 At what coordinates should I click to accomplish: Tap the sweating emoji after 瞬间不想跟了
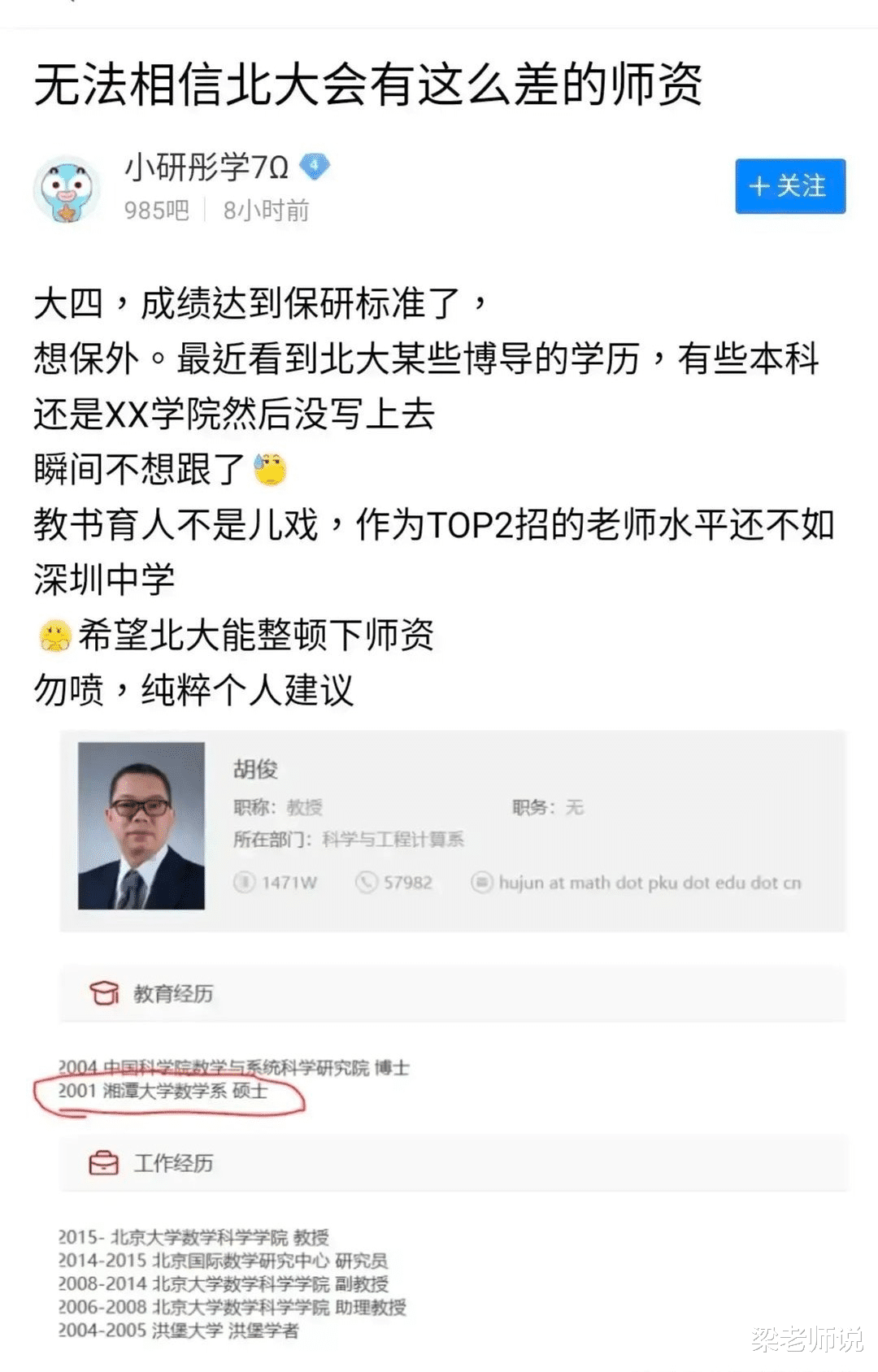click(x=270, y=469)
